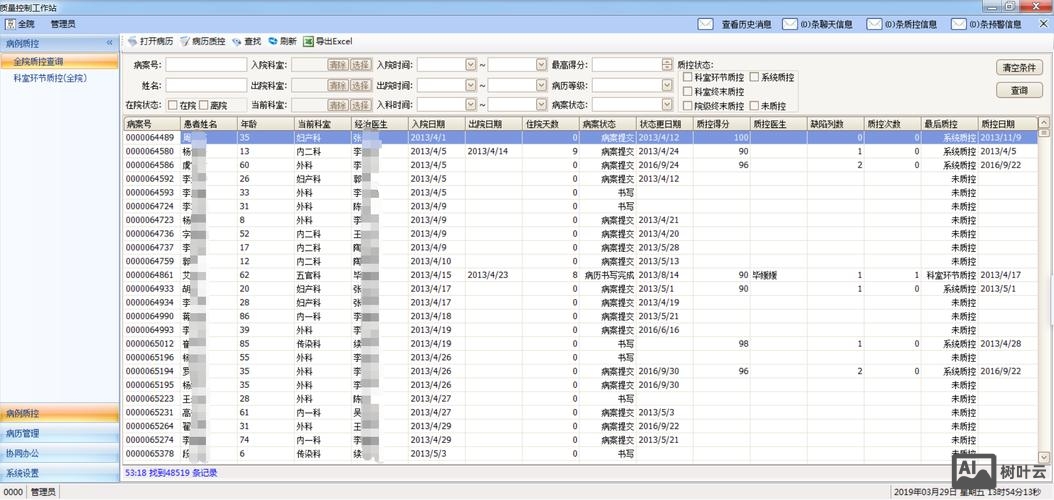Switch to the 病历管理 sidebar section
Viewport: 1054px width, 500px height.
tap(59, 433)
